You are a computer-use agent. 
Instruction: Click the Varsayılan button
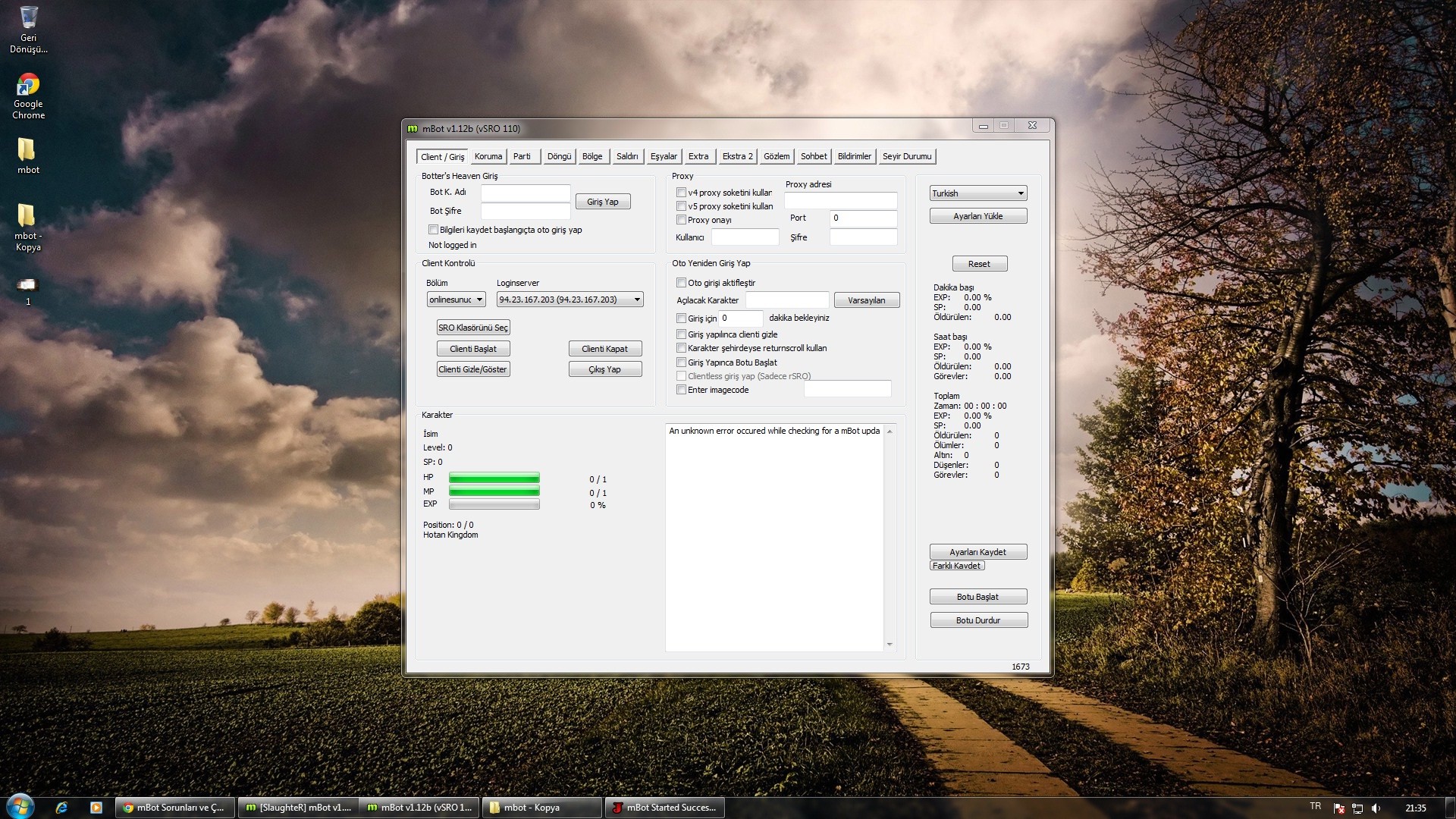click(867, 300)
